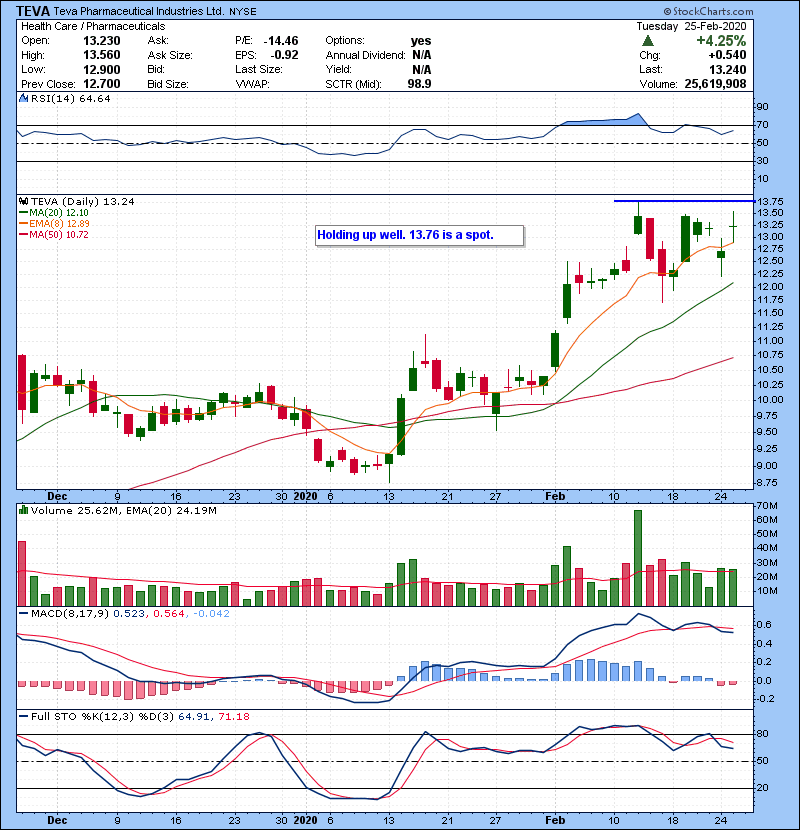
Task: Click the volume bars icon beside Volume label
Action: pos(23,511)
